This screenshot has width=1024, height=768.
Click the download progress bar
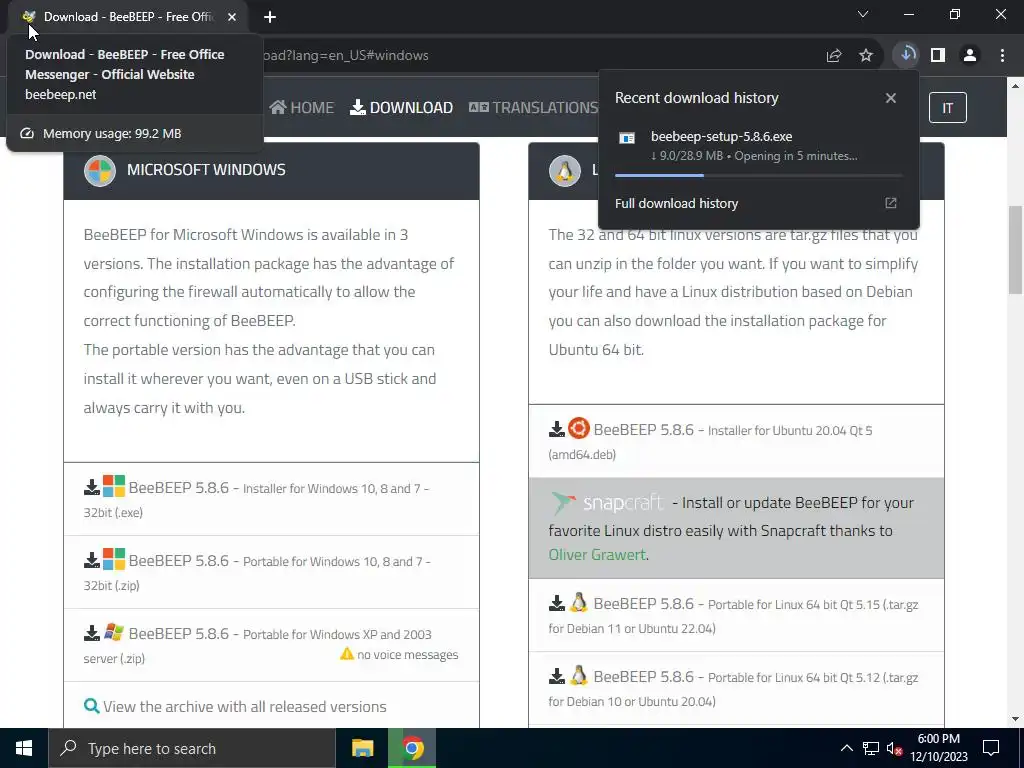tap(758, 175)
